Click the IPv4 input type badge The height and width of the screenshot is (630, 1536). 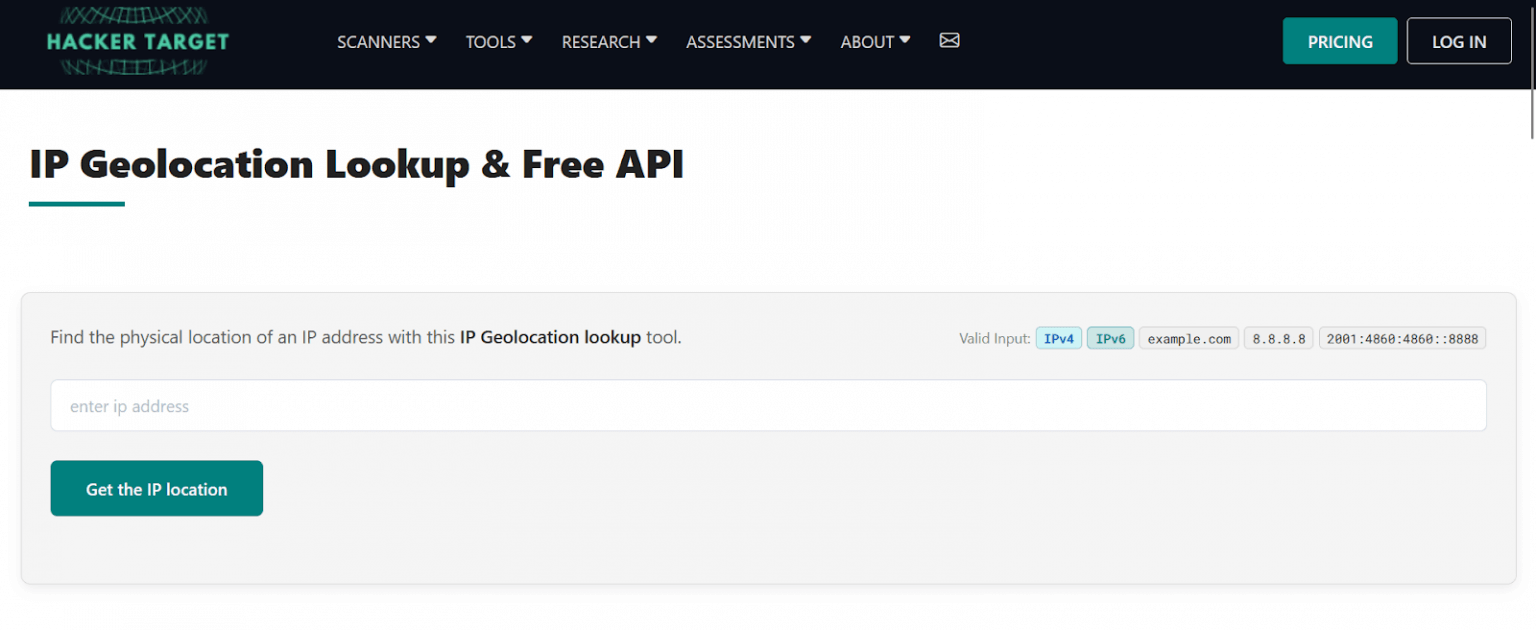coord(1058,338)
